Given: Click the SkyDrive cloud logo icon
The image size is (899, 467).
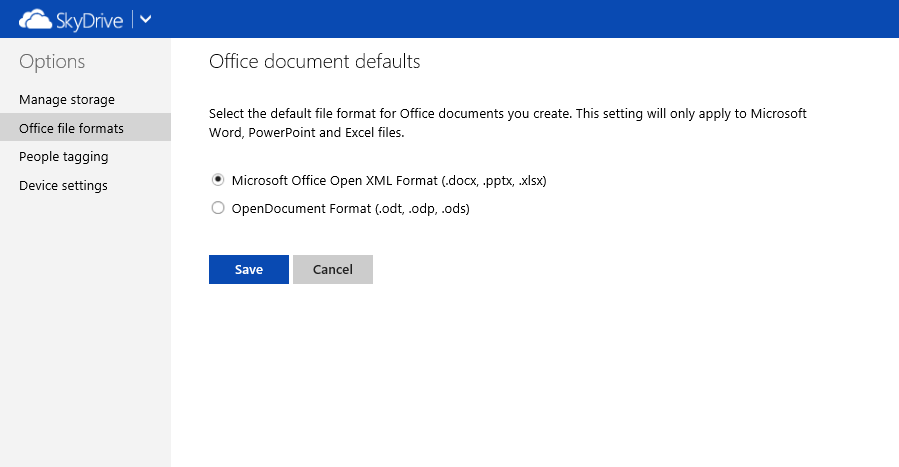Looking at the screenshot, I should [36, 19].
